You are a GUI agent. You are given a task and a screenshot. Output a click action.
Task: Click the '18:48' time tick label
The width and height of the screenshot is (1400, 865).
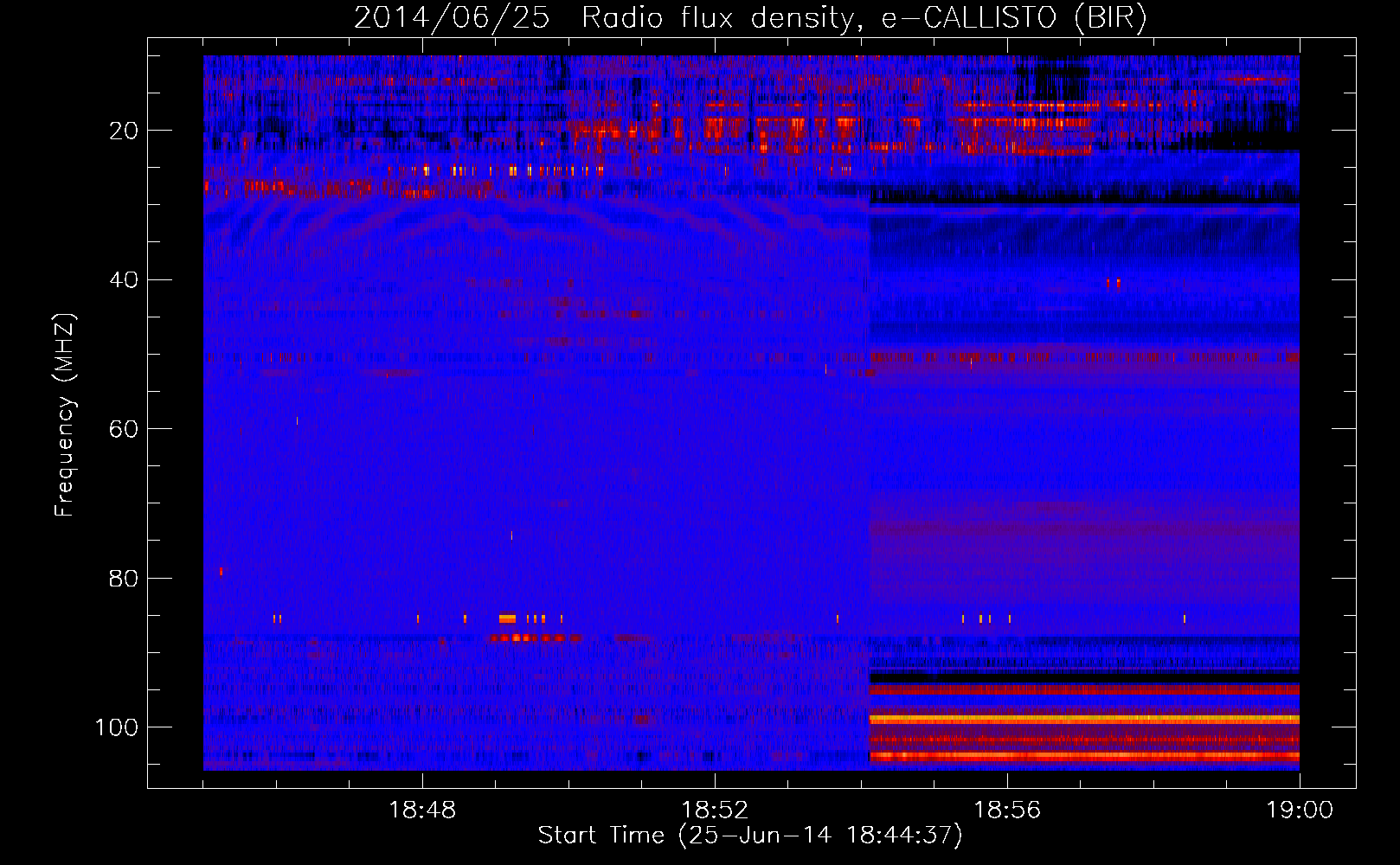point(422,811)
